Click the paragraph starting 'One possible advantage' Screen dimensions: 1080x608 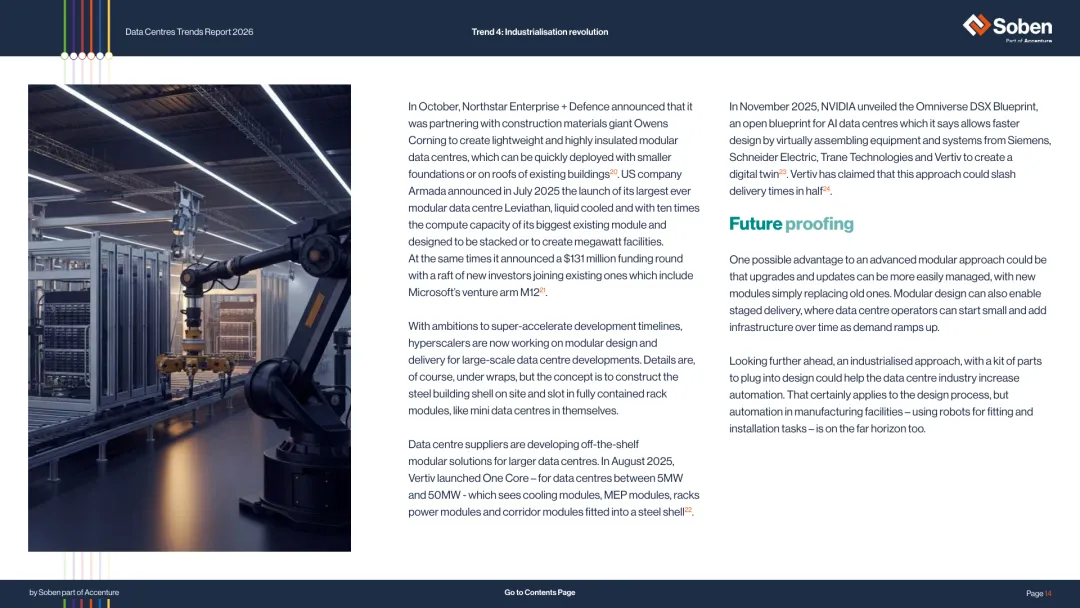pos(888,293)
